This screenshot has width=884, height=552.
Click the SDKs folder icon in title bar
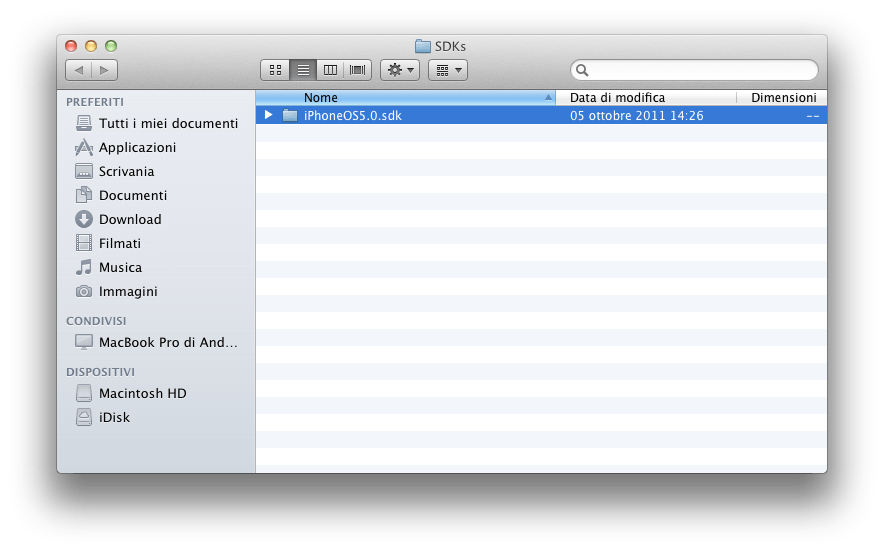[x=423, y=46]
